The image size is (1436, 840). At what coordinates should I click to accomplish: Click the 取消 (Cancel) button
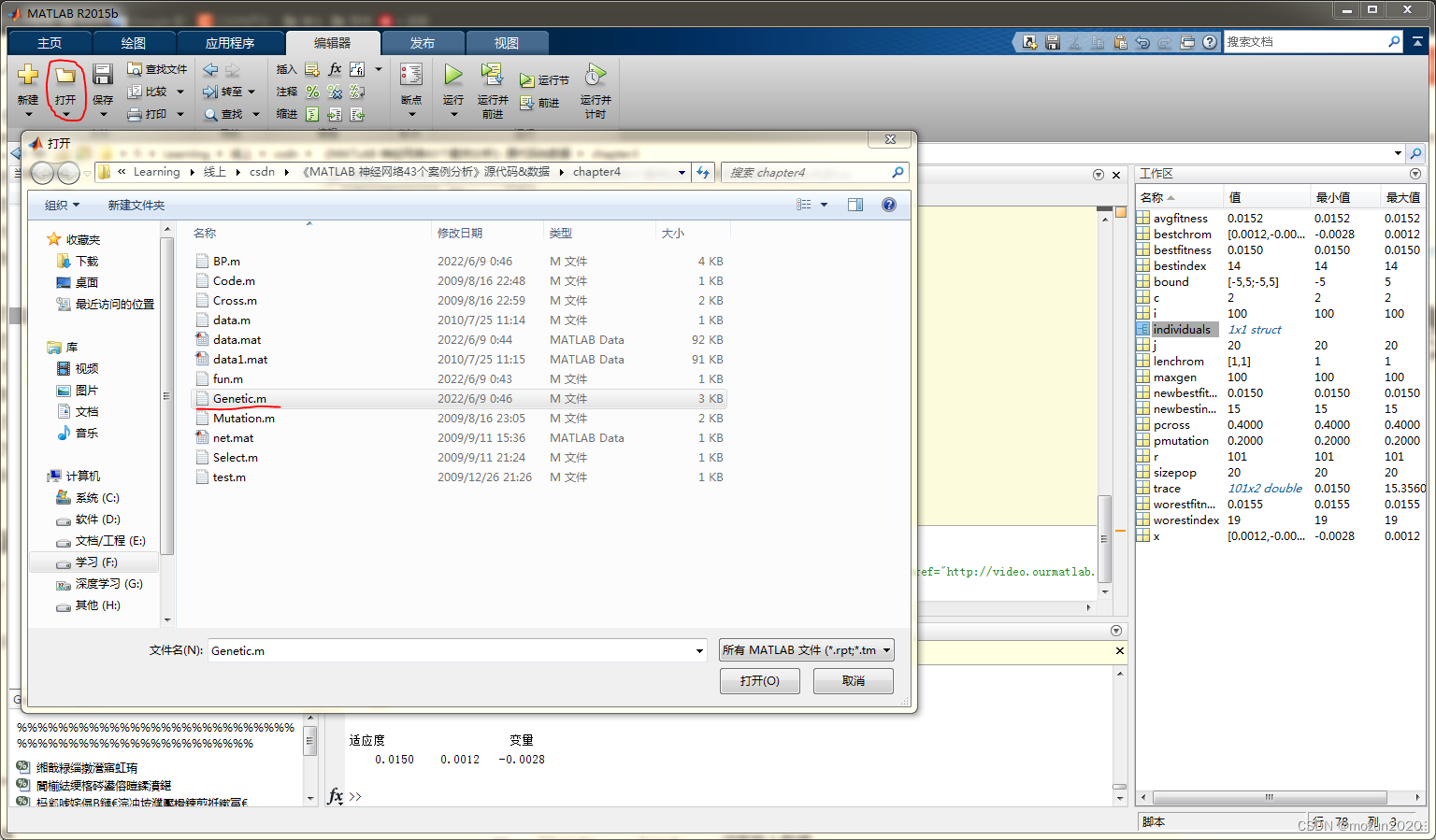[853, 681]
